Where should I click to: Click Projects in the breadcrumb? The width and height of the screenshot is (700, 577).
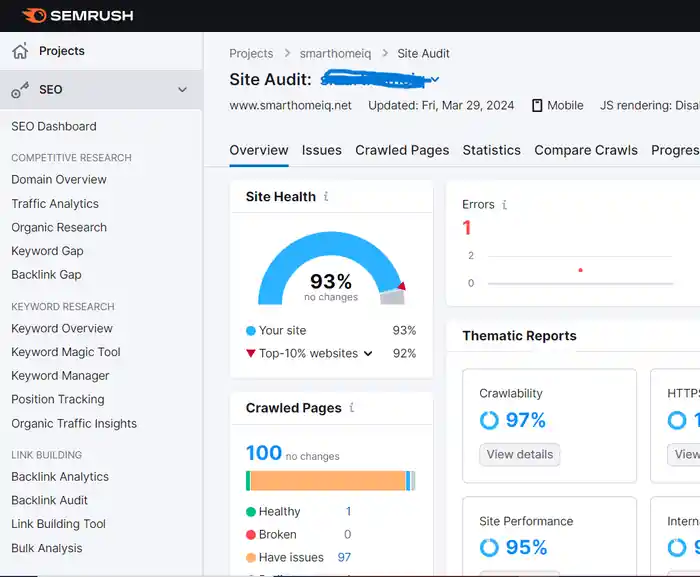pyautogui.click(x=251, y=54)
